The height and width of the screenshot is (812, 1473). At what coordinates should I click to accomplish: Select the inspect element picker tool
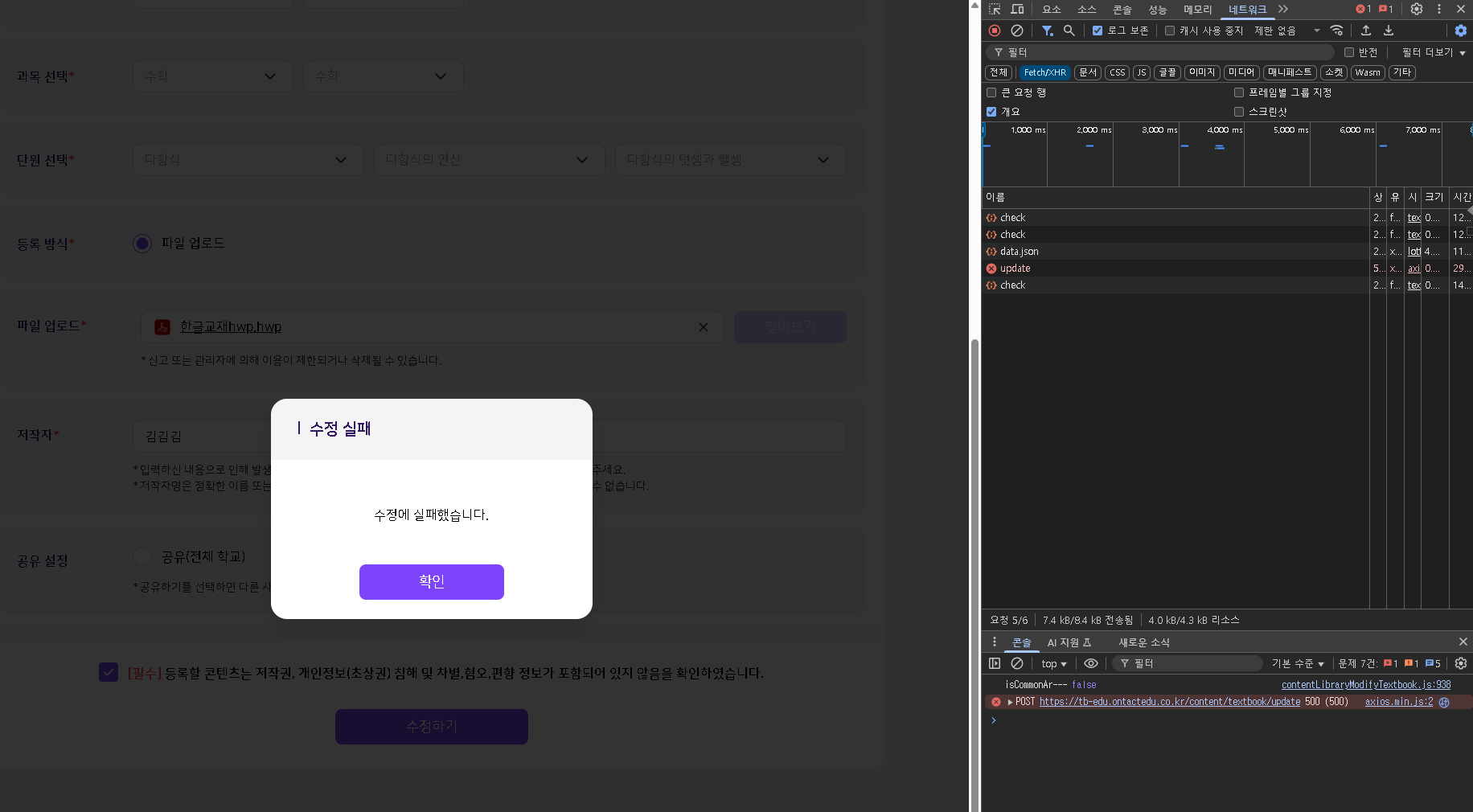pyautogui.click(x=995, y=10)
